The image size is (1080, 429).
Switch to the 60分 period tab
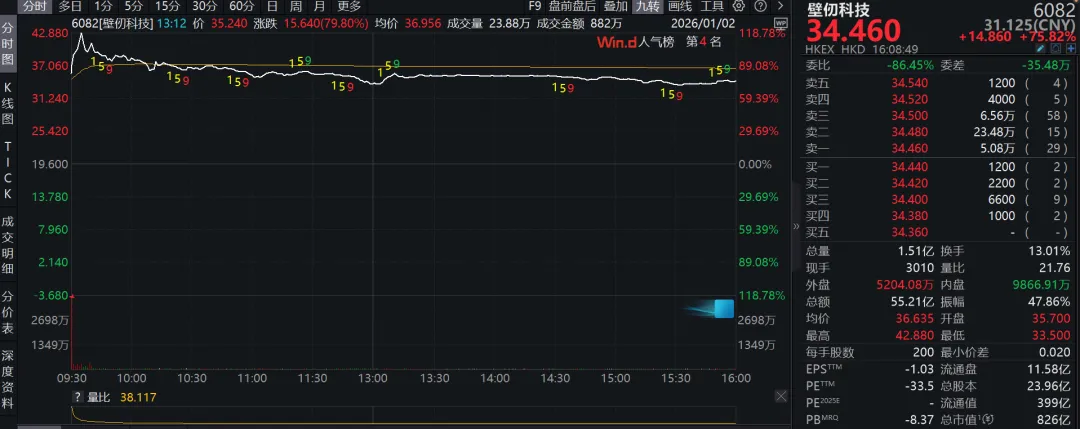tap(241, 6)
